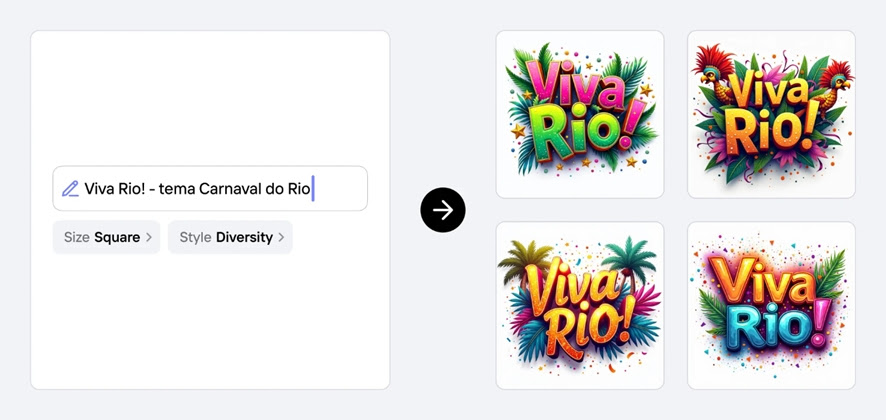
Task: Click the left red-feathered bird in Viva Rio image
Action: (712, 75)
